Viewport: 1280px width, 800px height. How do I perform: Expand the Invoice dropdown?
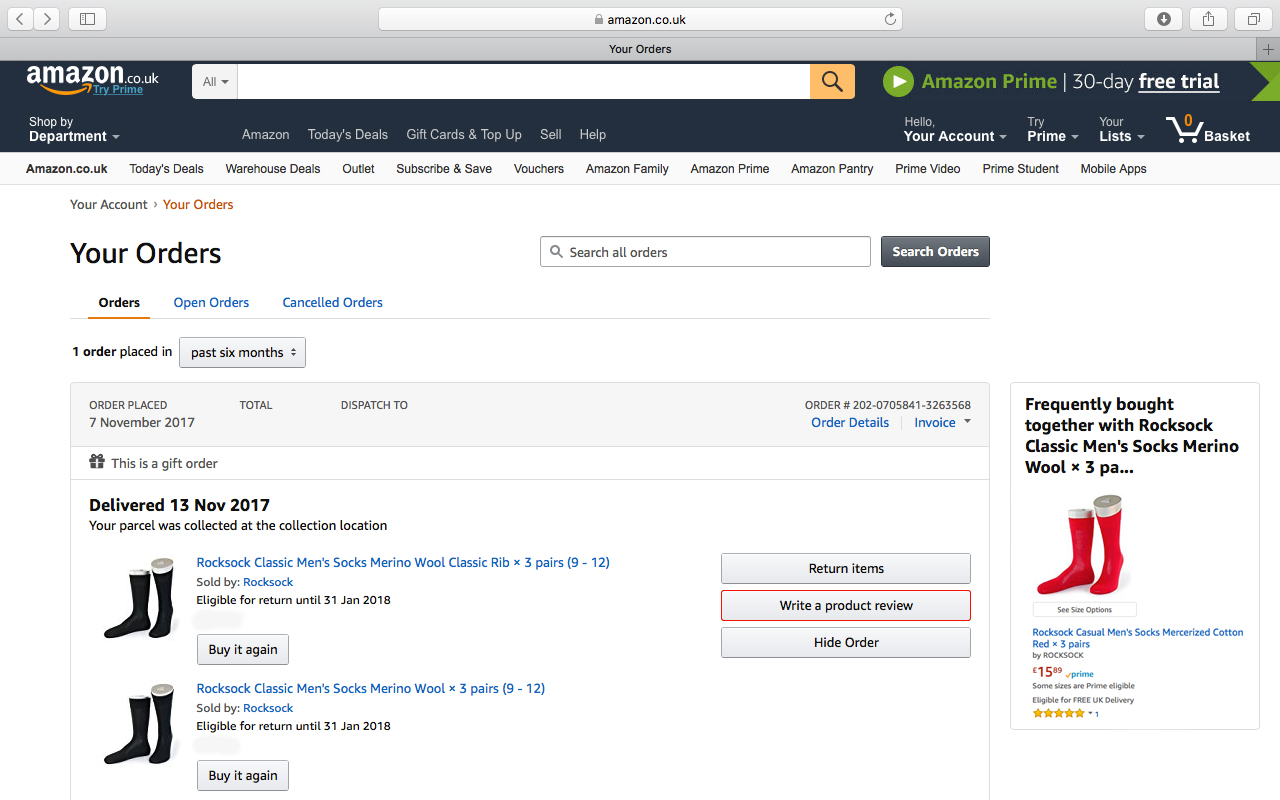point(942,422)
